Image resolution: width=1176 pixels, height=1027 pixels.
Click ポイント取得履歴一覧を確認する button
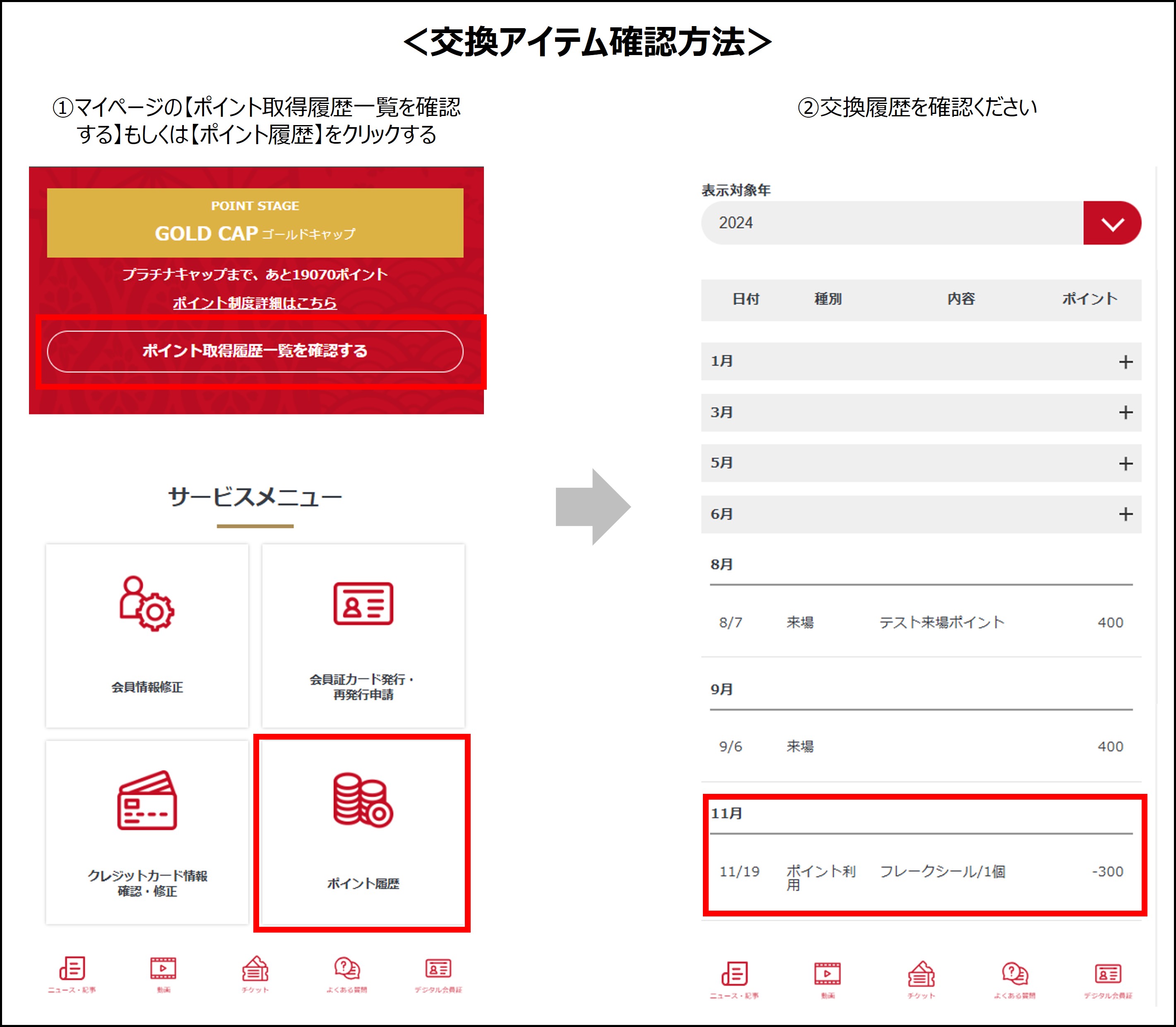pyautogui.click(x=255, y=351)
